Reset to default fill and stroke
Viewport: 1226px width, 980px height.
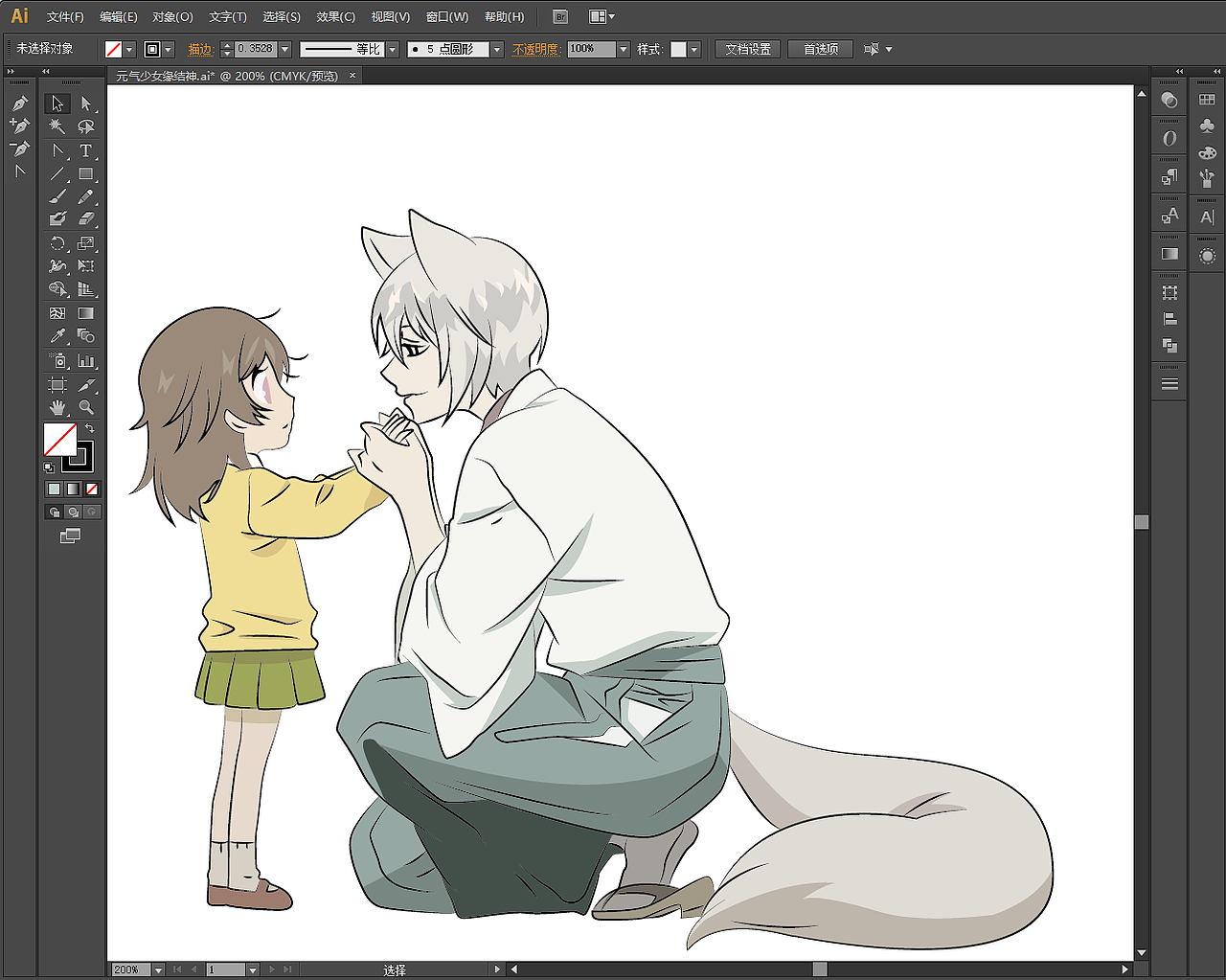pos(49,467)
